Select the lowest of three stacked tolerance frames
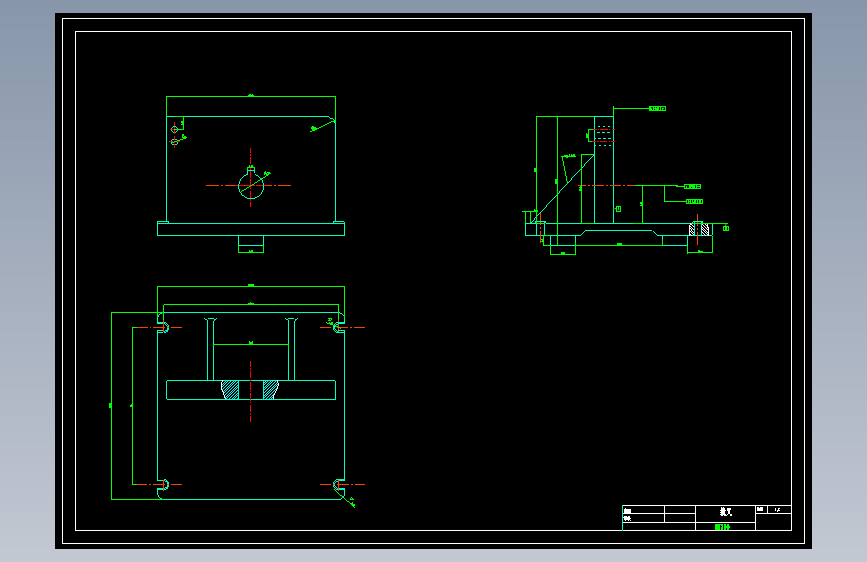867x562 pixels. pyautogui.click(x=694, y=201)
